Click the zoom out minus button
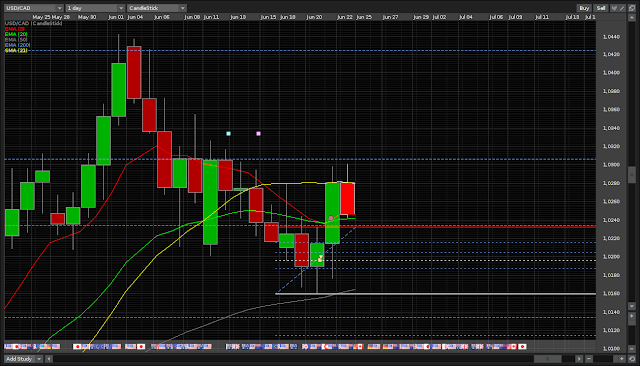Image resolution: width=640 pixels, height=366 pixels. tap(589, 359)
